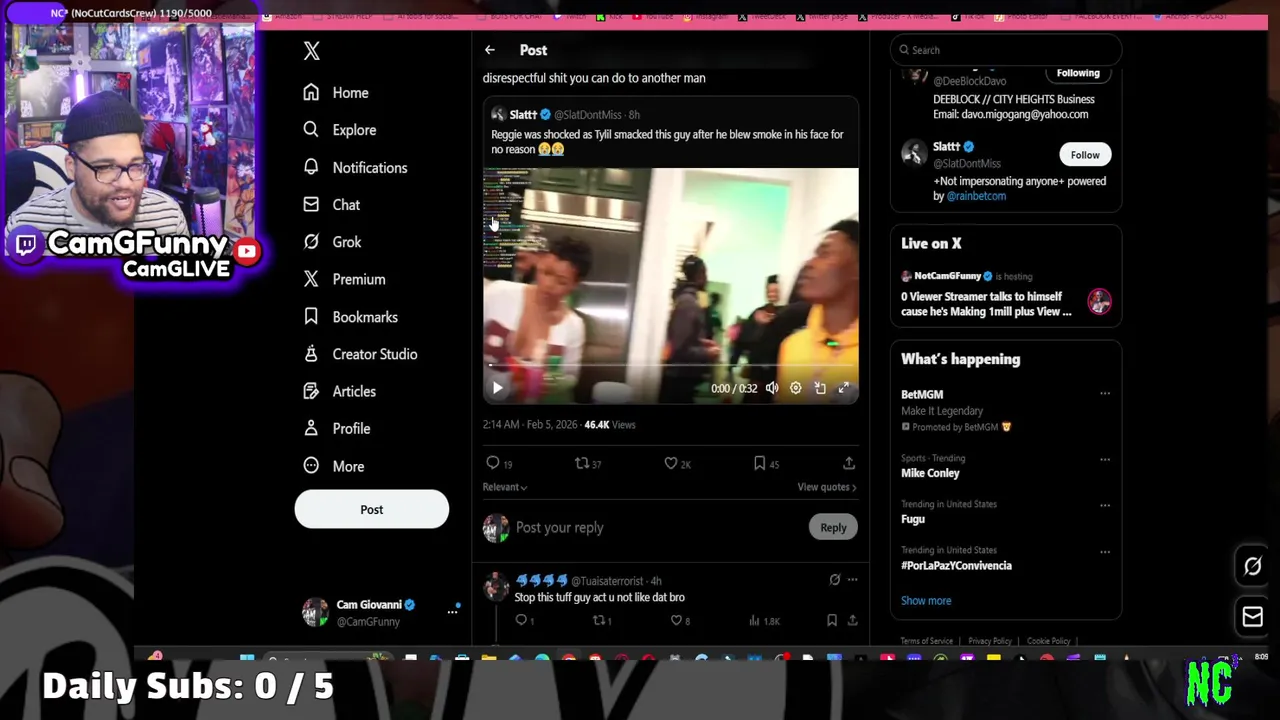The height and width of the screenshot is (720, 1280).
Task: Share the post via the upload icon
Action: tap(849, 463)
